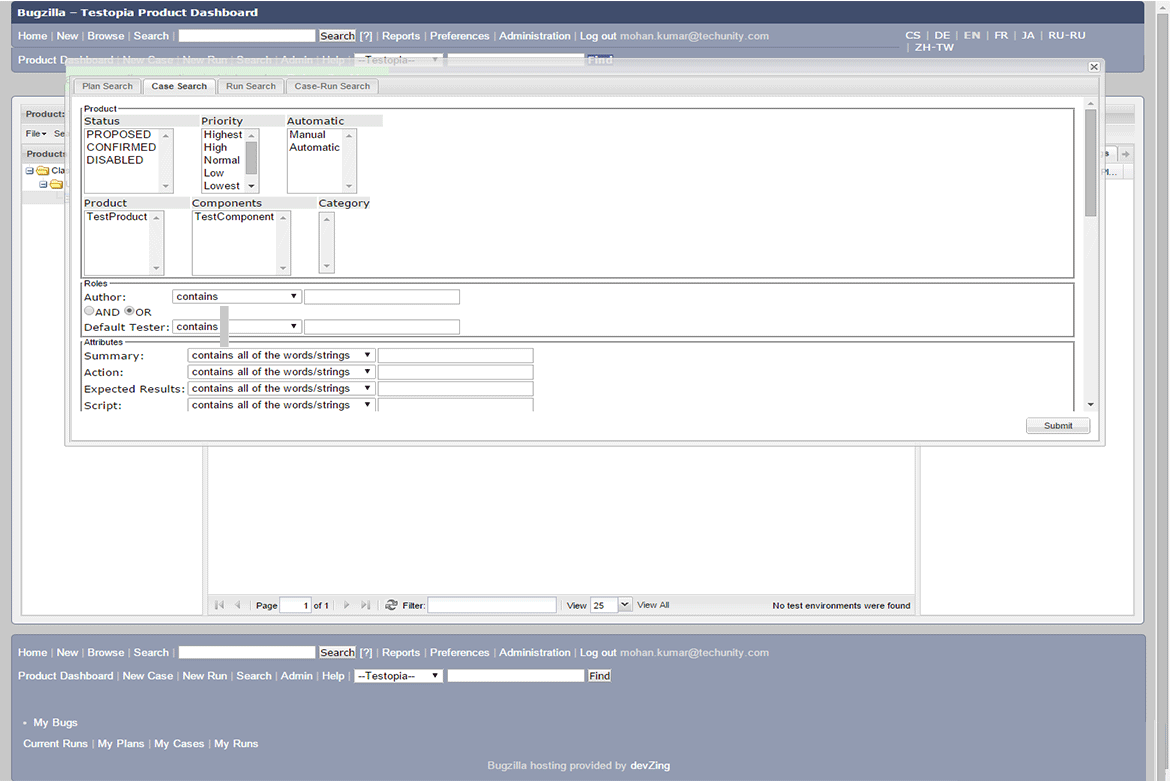Submit the case search form

(x=1057, y=425)
